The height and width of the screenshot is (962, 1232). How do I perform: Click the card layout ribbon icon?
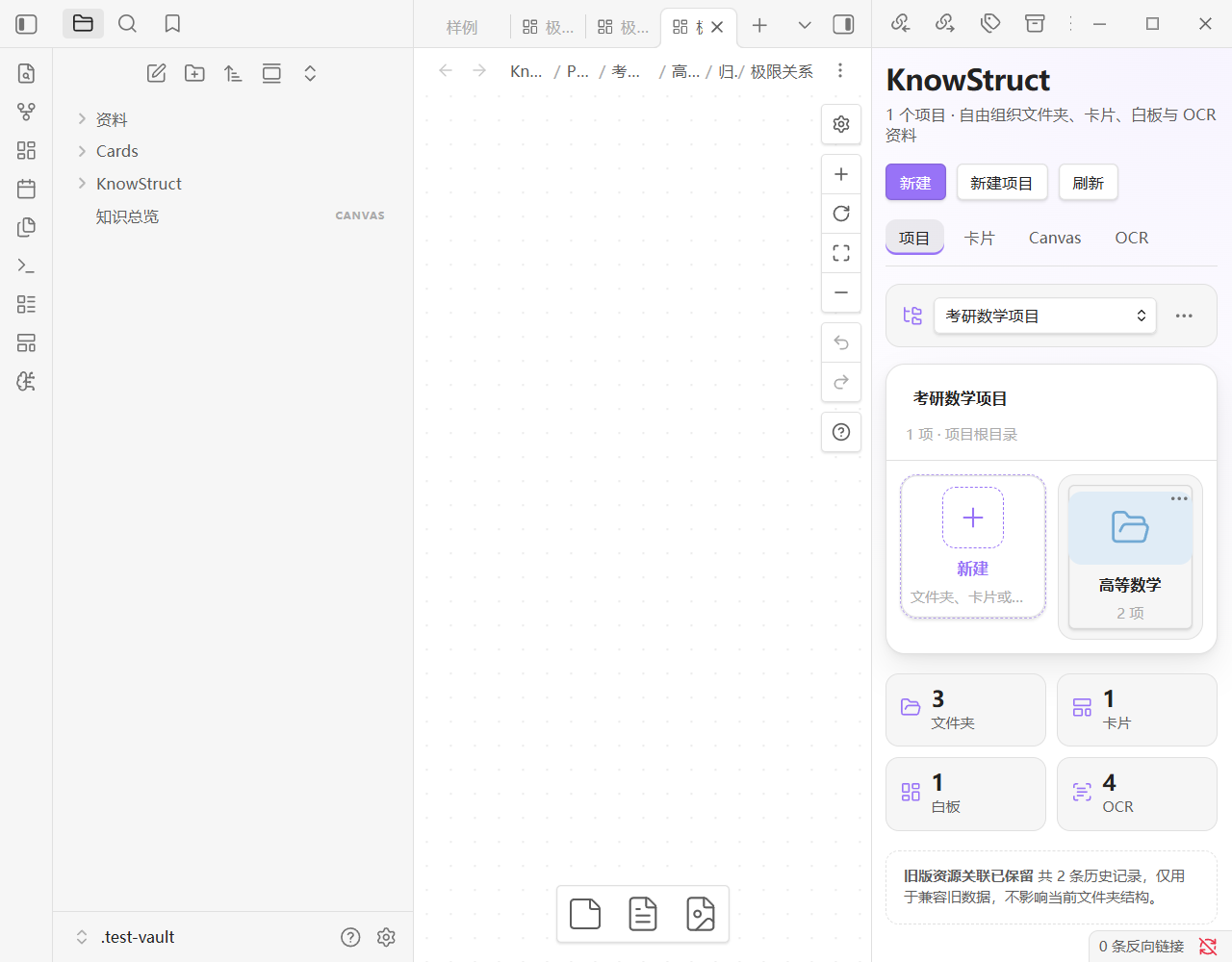pyautogui.click(x=27, y=342)
